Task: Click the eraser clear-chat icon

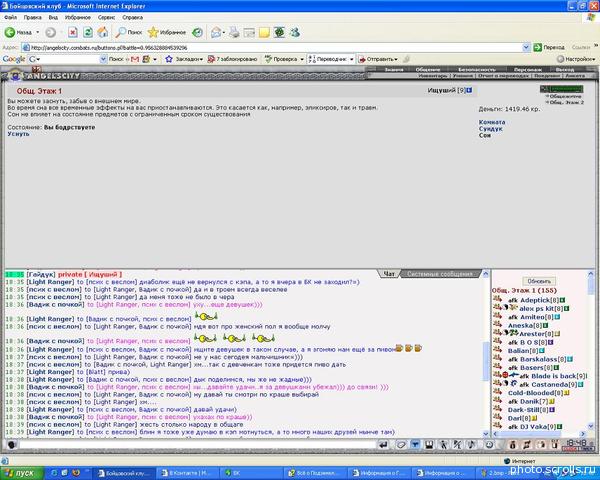Action: coord(401,444)
